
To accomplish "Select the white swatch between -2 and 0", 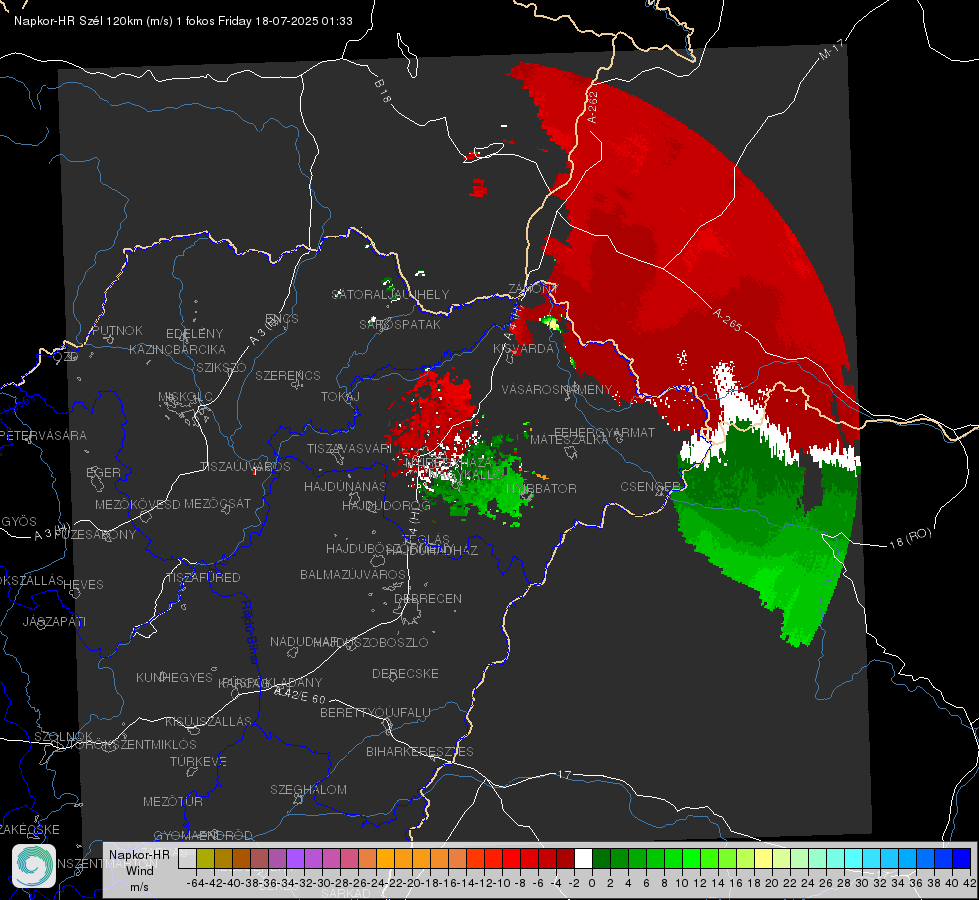I will (x=583, y=858).
